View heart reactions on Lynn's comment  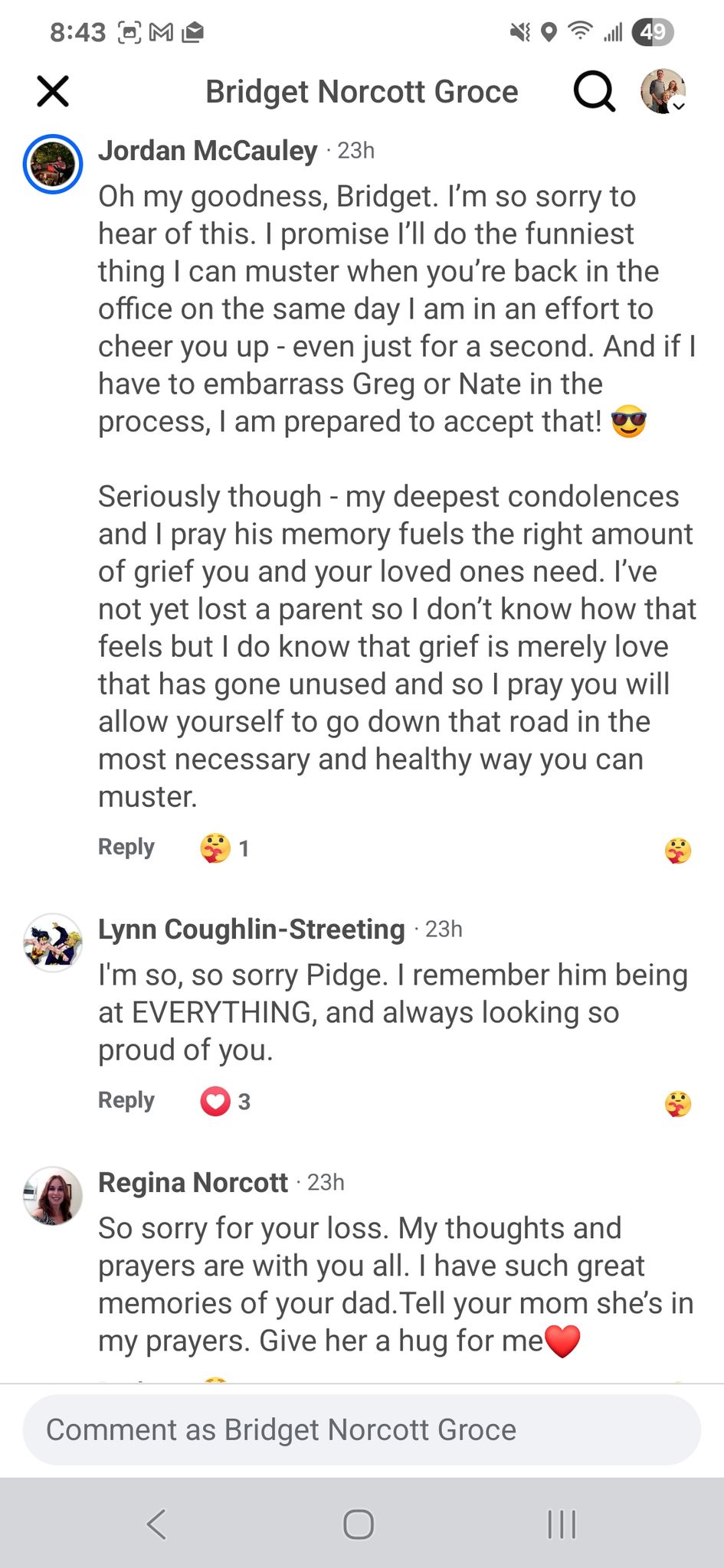[225, 1102]
